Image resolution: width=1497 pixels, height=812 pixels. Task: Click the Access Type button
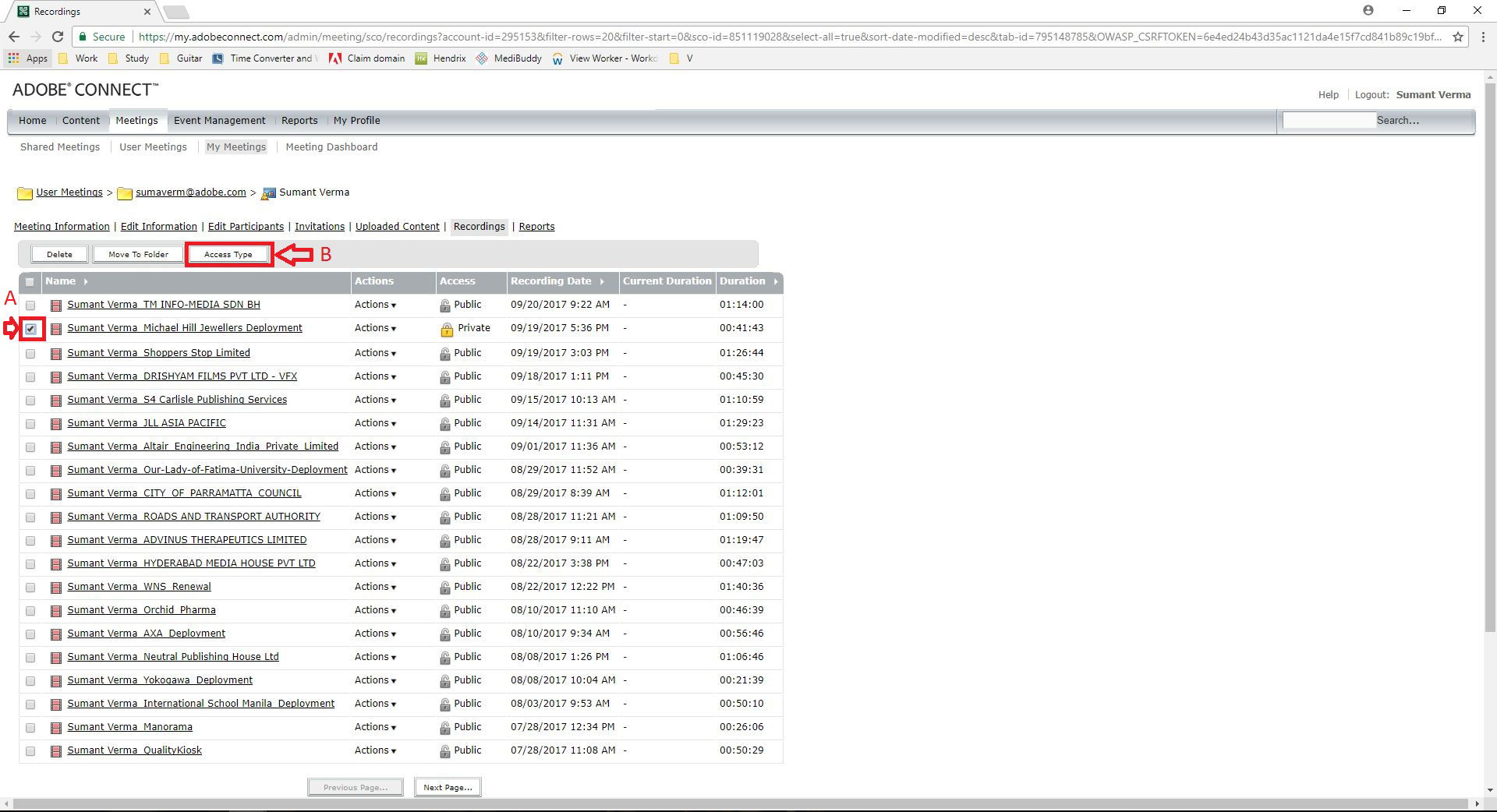coord(228,255)
